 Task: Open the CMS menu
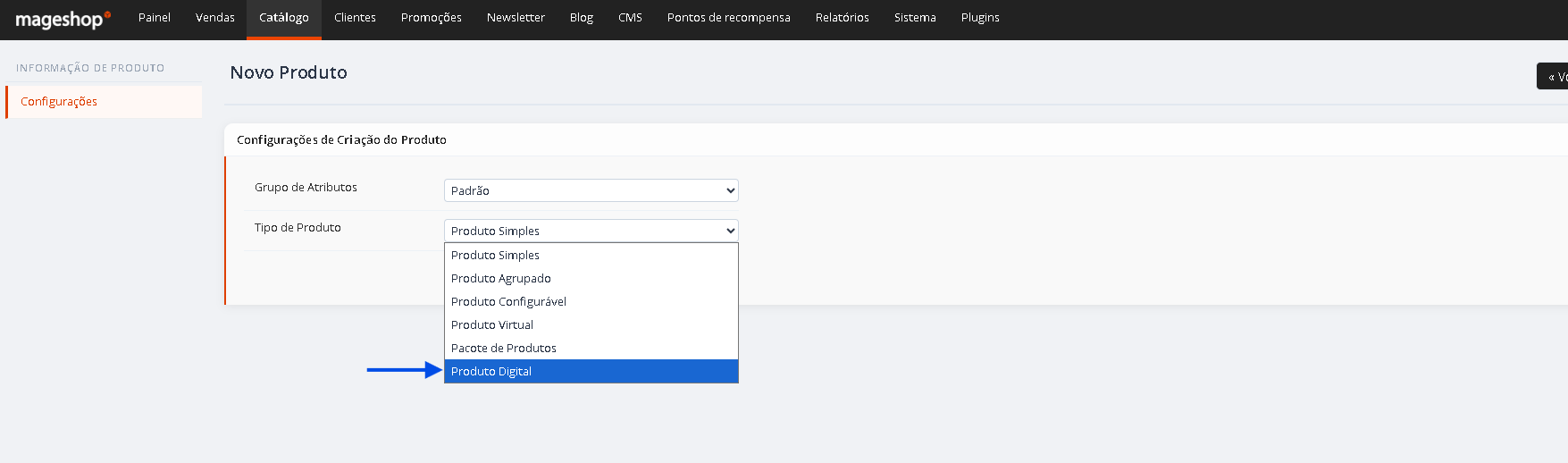pyautogui.click(x=630, y=18)
